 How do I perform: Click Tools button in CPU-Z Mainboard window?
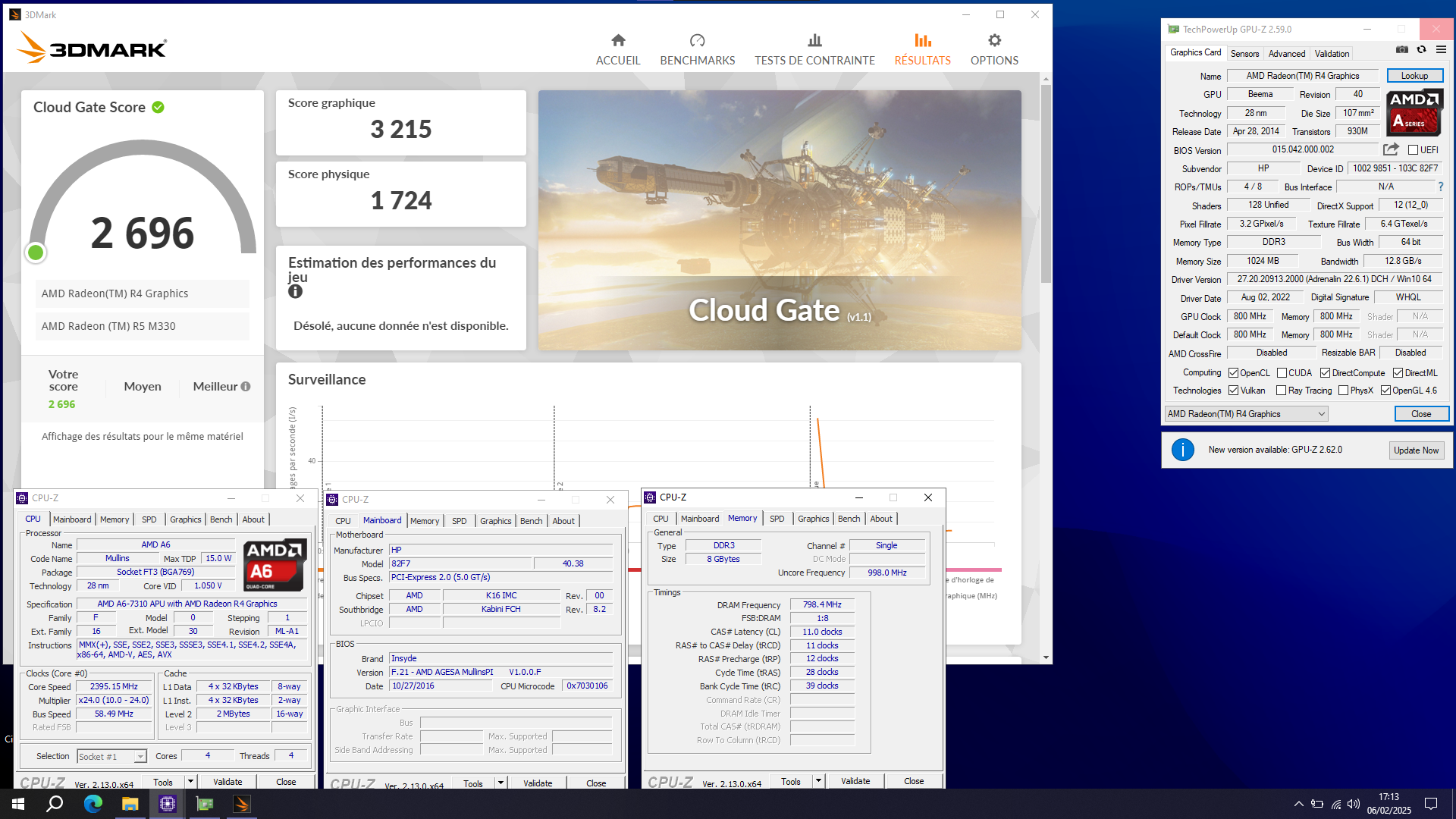tap(473, 783)
